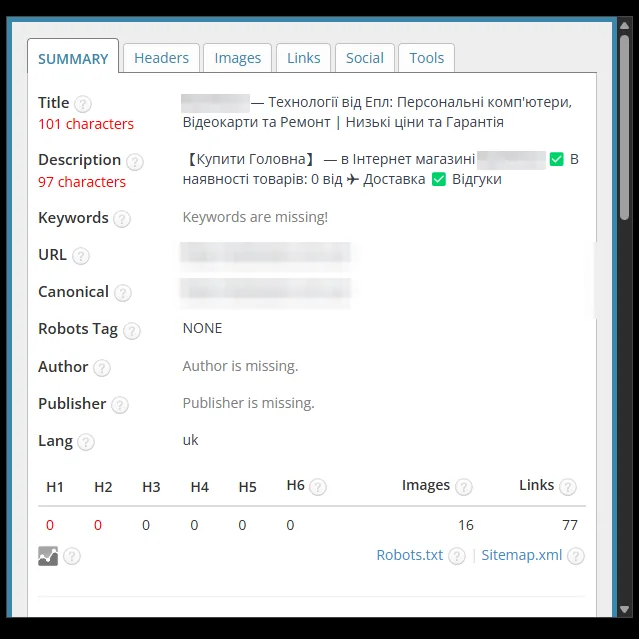This screenshot has width=639, height=639.
Task: Open the Robots.txt link
Action: click(x=410, y=555)
